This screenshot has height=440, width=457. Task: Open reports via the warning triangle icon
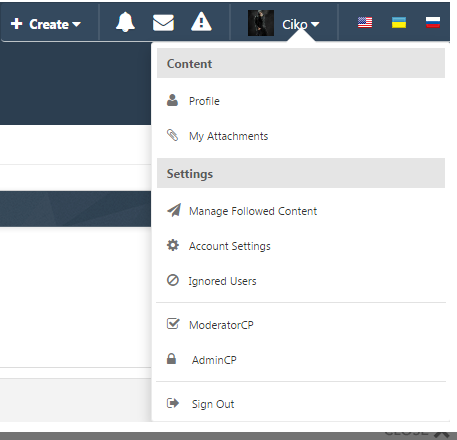201,22
